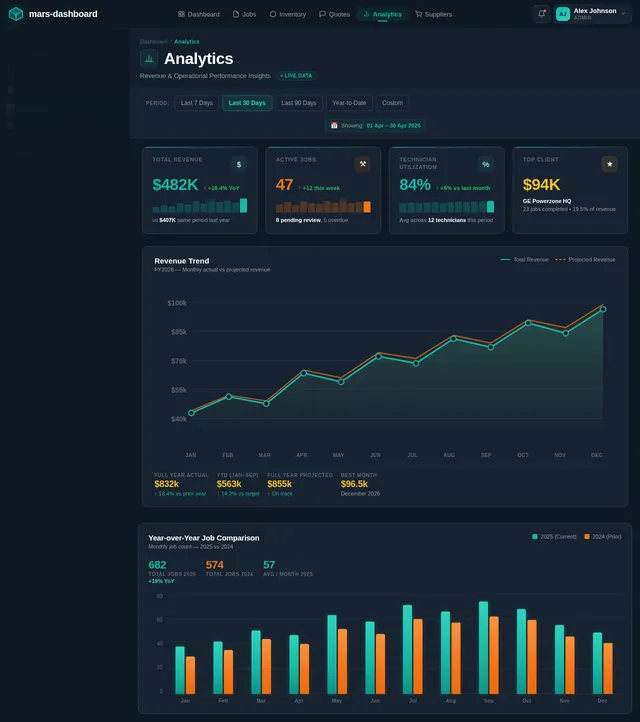Expand the Alex Johnson account menu chevron

623,14
